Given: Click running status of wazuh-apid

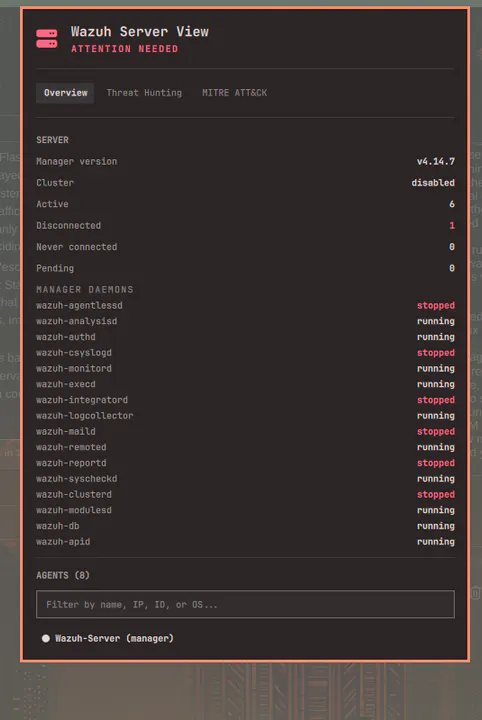Looking at the screenshot, I should click(436, 542).
